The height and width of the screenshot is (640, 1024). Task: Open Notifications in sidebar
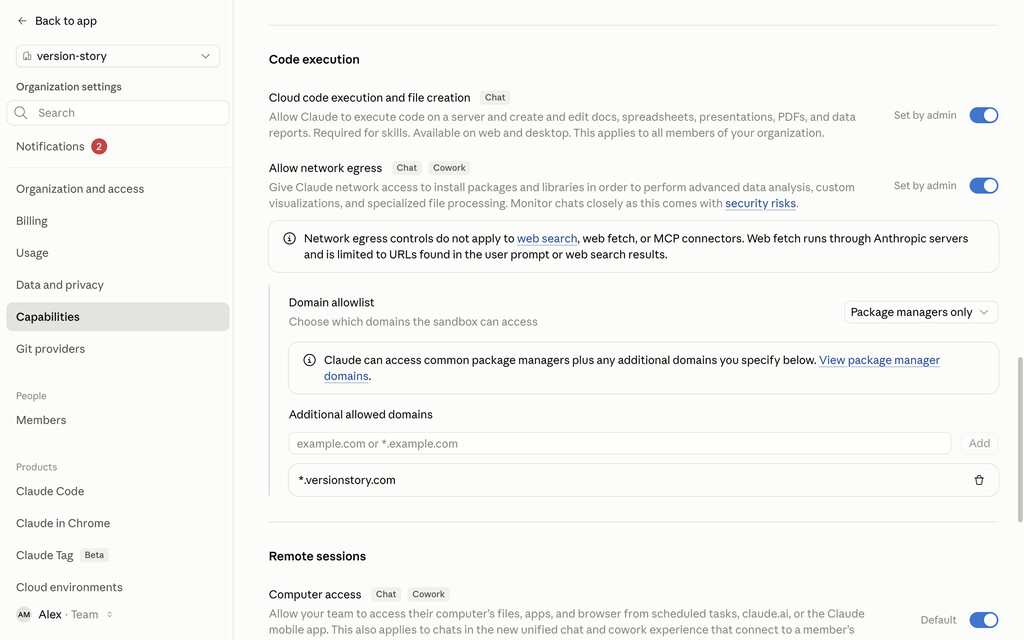[118, 146]
